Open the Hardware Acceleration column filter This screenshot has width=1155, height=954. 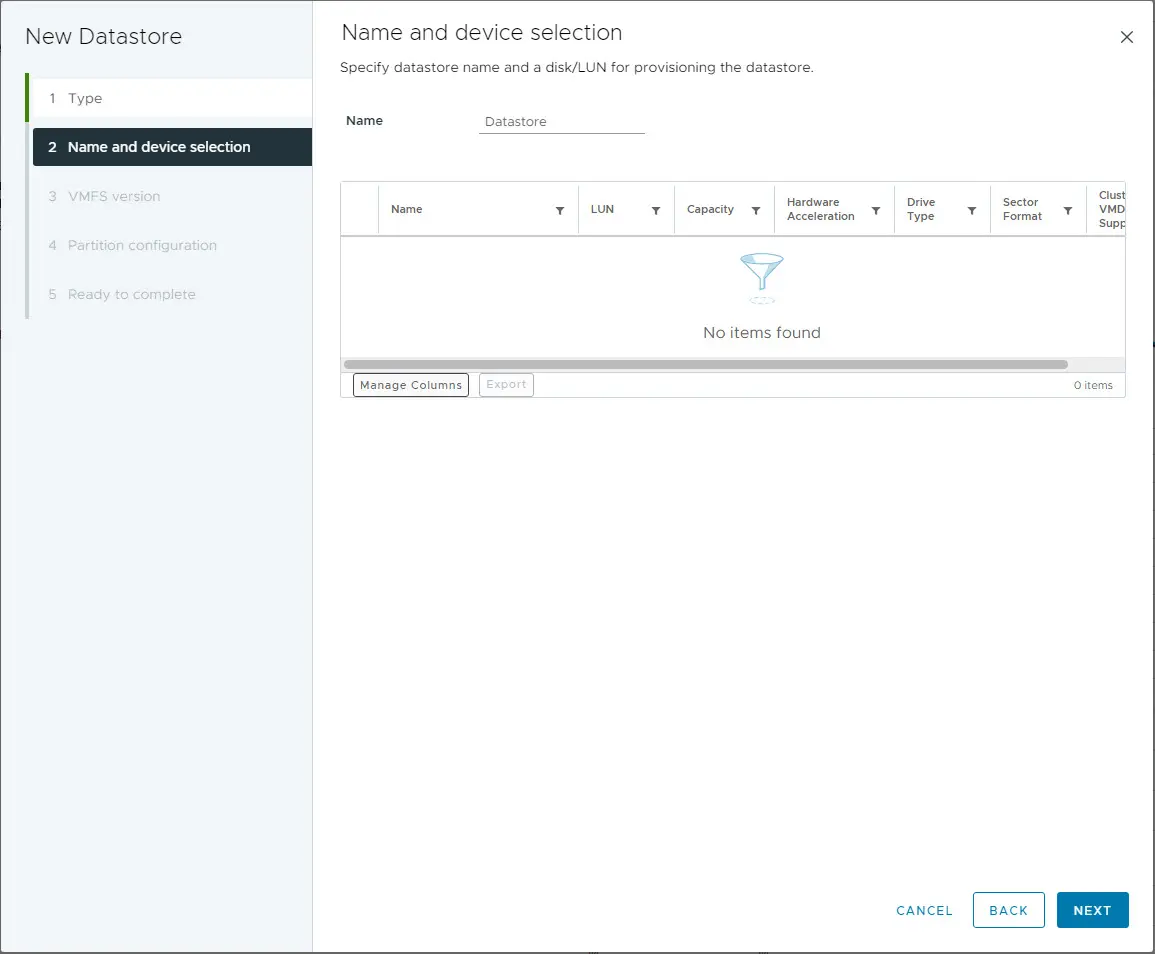tap(876, 211)
